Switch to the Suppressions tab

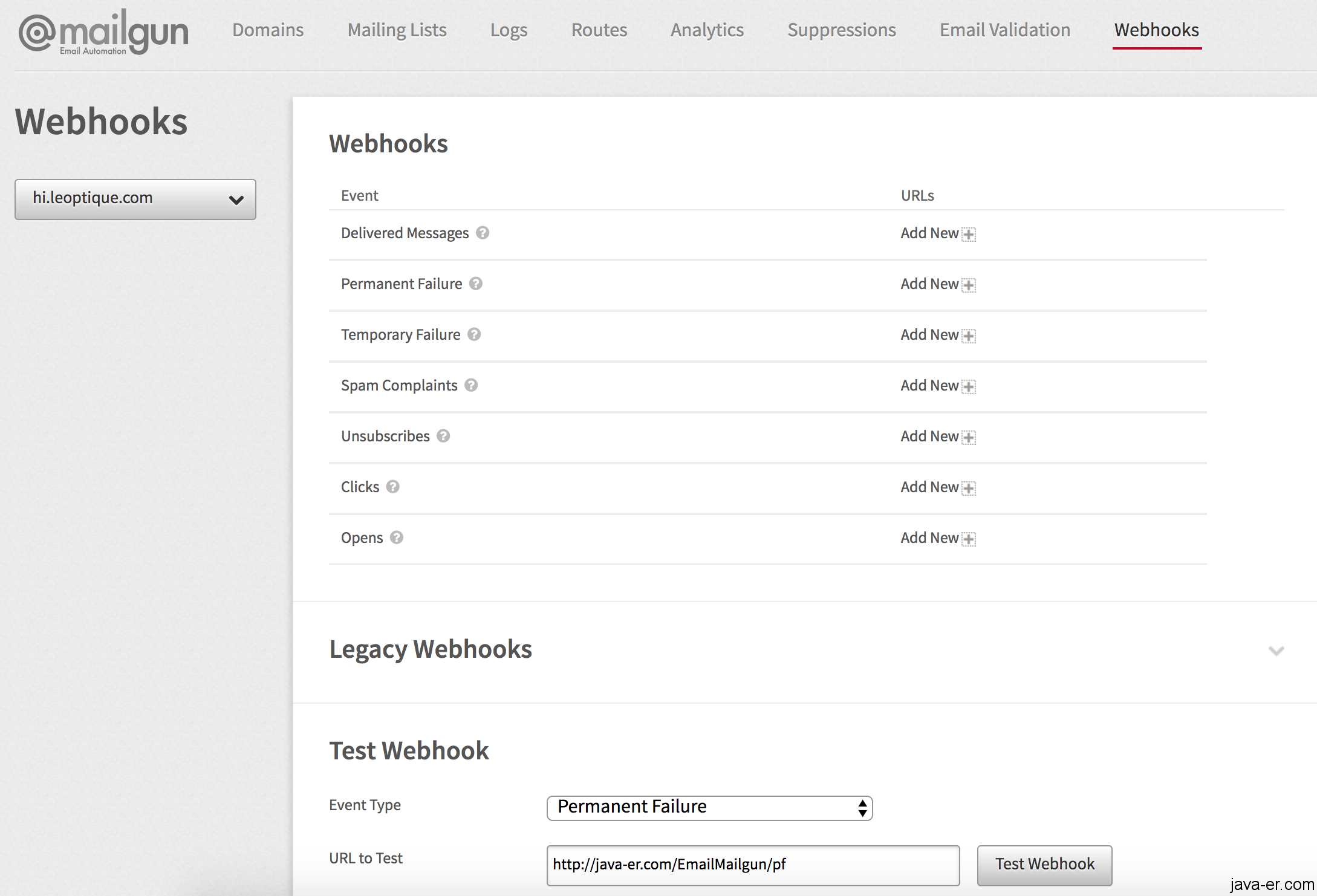(842, 30)
